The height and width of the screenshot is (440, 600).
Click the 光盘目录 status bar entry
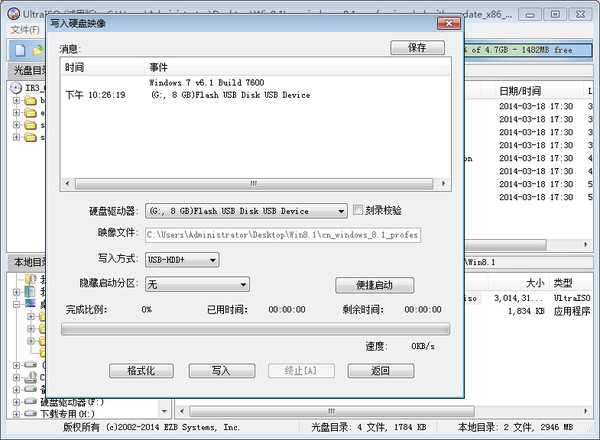(368, 427)
